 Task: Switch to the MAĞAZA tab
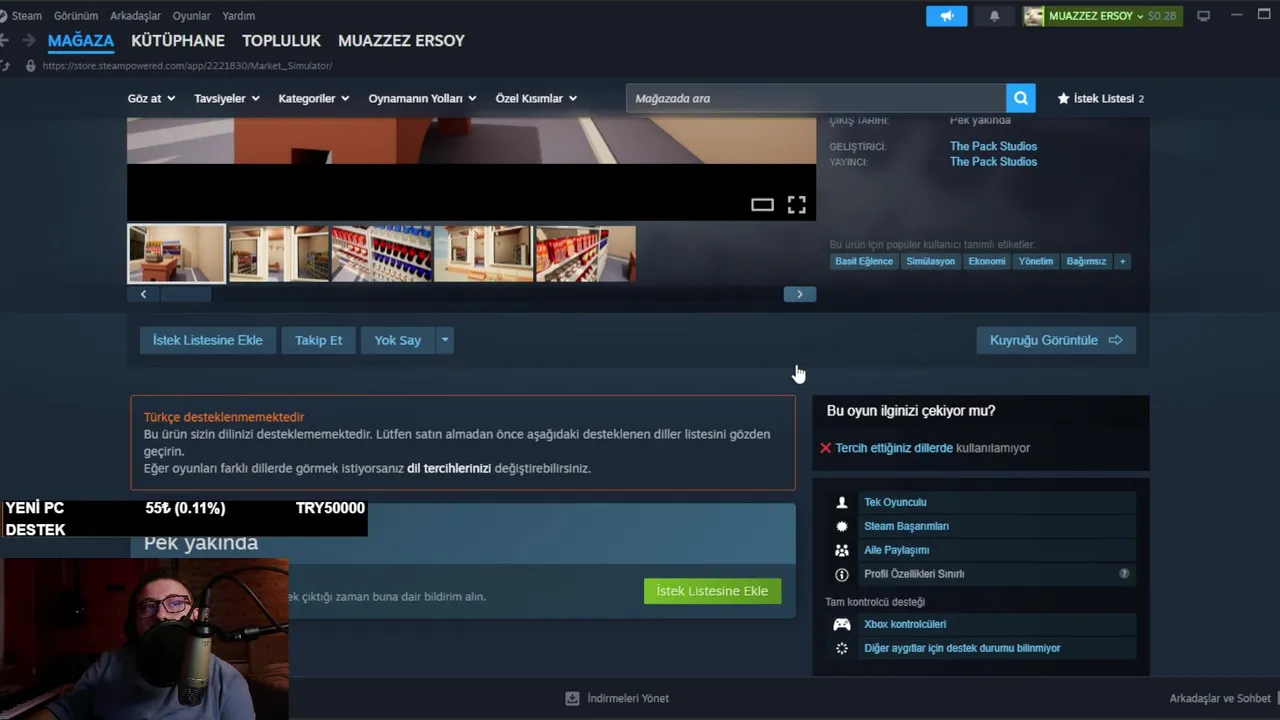click(81, 41)
